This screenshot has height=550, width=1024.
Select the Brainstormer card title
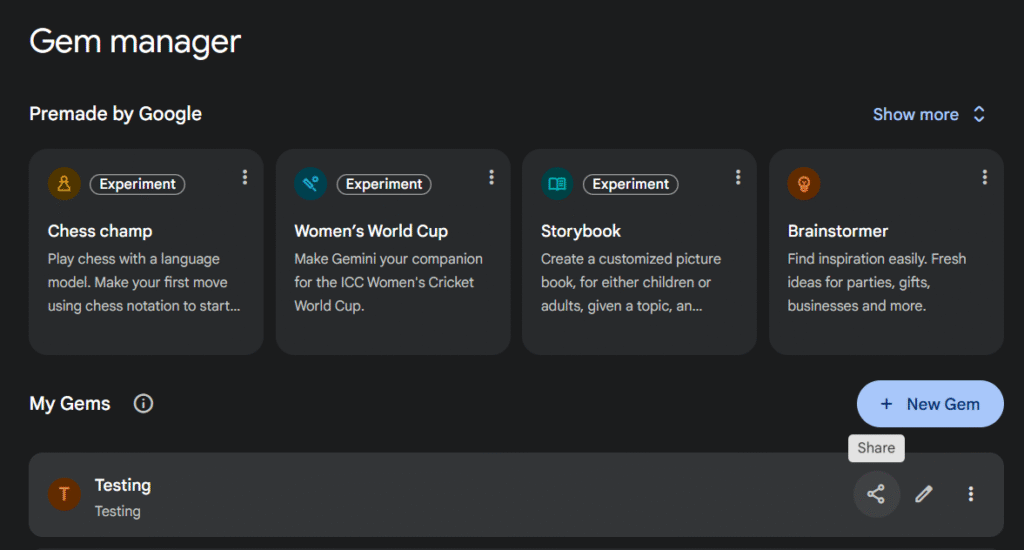(x=838, y=231)
